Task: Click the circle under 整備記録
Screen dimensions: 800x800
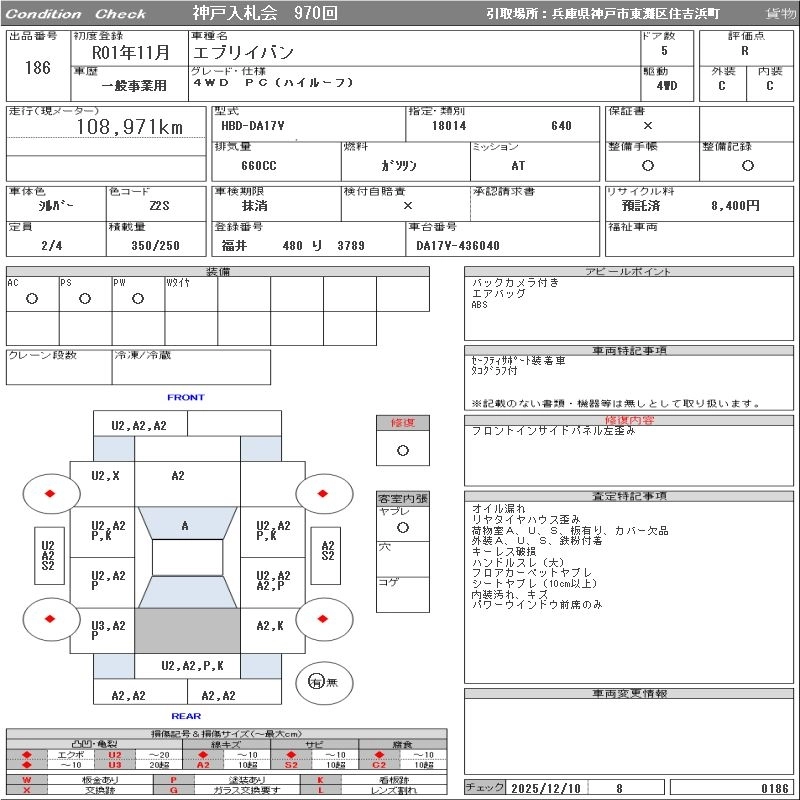Action: 747,165
